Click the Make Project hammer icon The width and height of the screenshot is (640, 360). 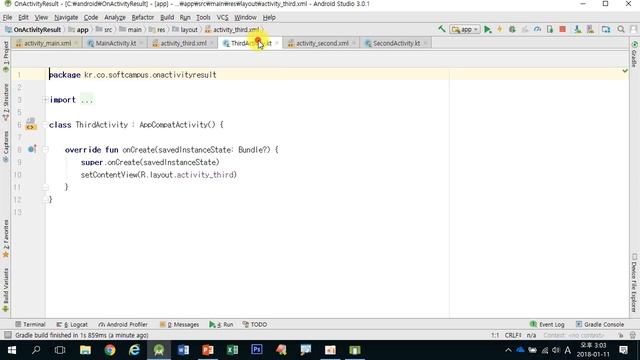pyautogui.click(x=442, y=29)
